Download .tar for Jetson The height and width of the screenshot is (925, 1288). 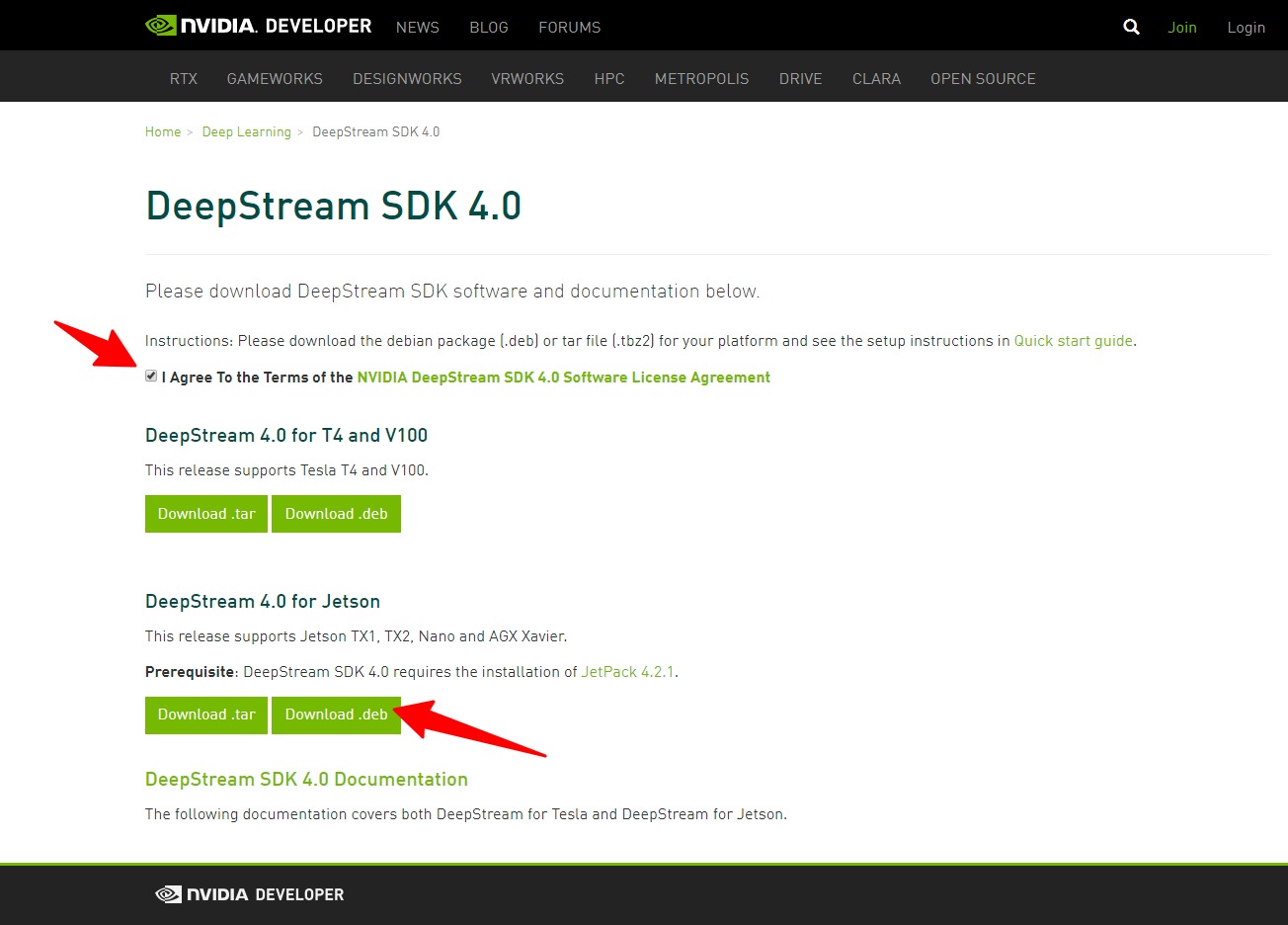click(x=206, y=715)
